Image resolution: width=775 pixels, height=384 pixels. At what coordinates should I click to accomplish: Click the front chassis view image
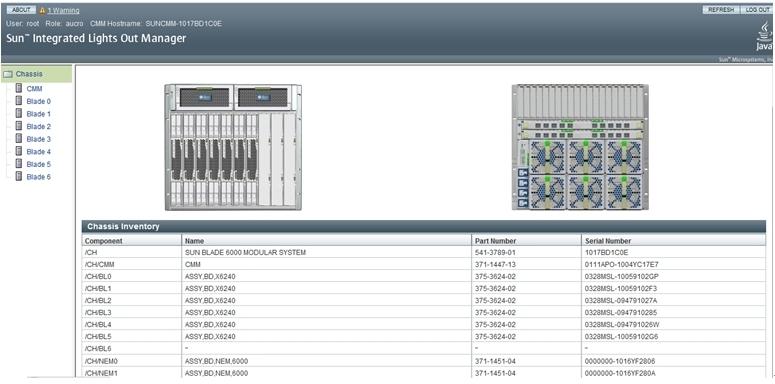click(233, 147)
